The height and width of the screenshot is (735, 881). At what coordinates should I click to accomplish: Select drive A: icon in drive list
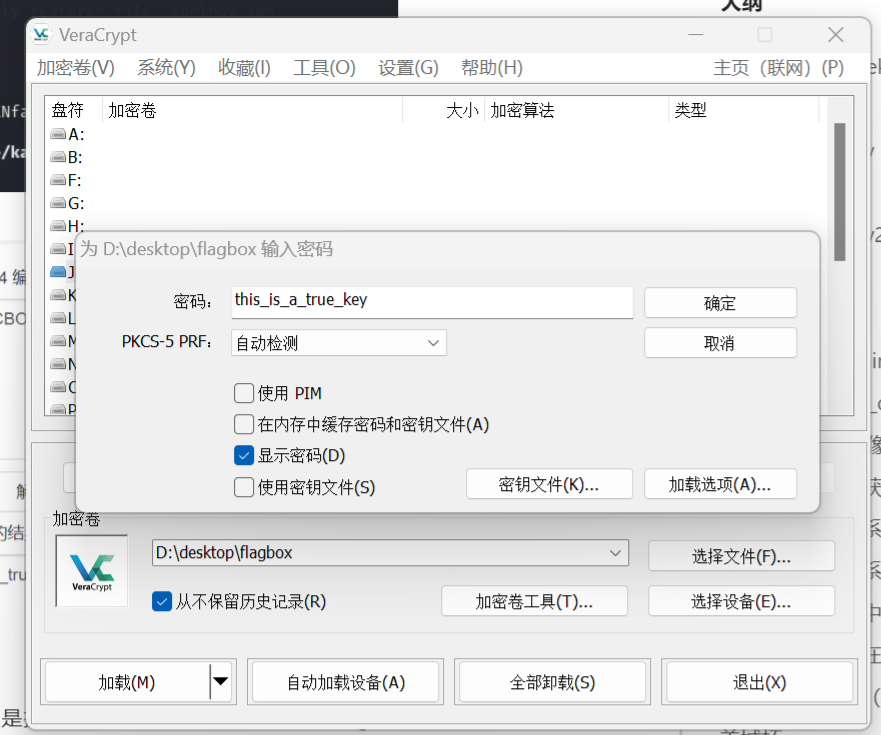pyautogui.click(x=58, y=134)
